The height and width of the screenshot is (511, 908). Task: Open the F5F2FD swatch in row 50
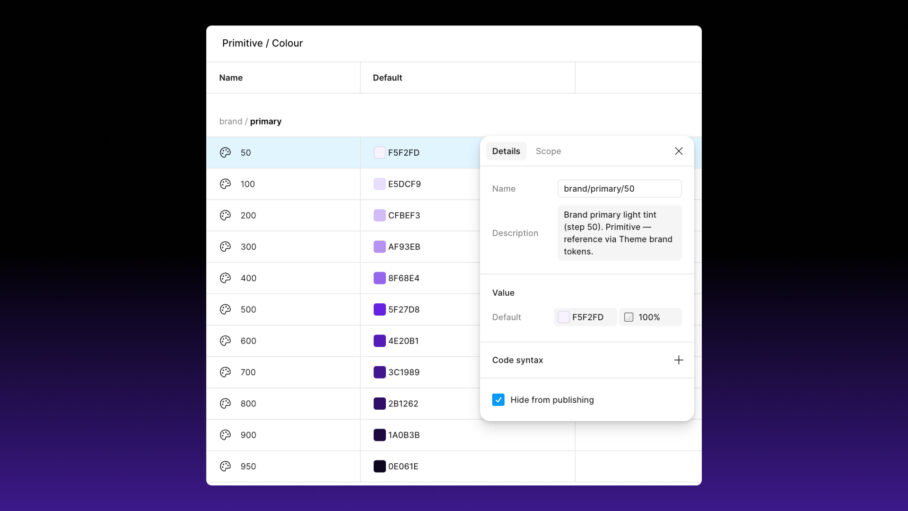coord(379,152)
